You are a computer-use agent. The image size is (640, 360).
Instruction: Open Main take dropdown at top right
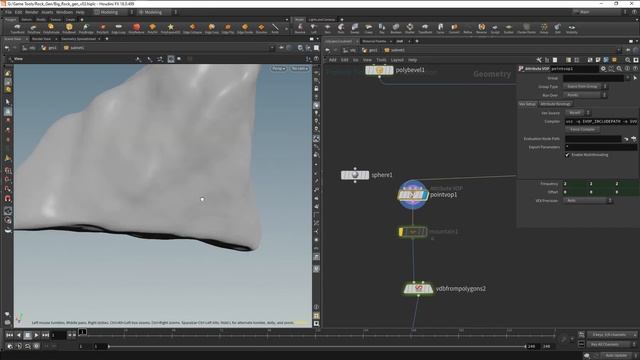tap(600, 12)
